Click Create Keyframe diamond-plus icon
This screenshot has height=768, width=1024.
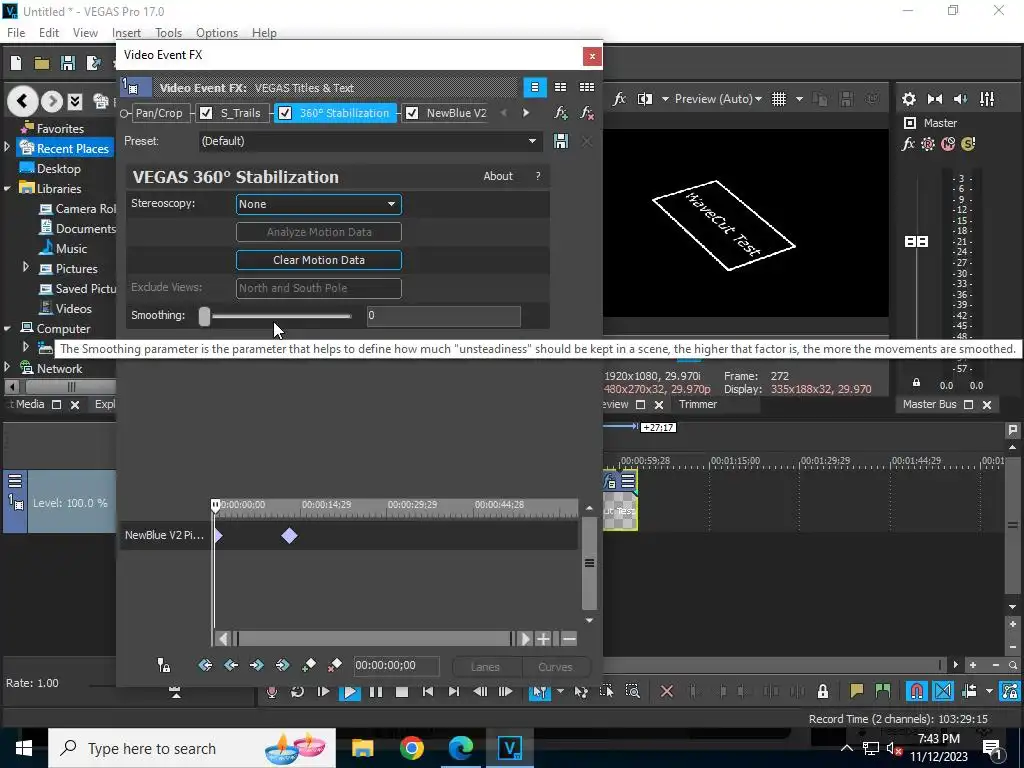tap(308, 665)
